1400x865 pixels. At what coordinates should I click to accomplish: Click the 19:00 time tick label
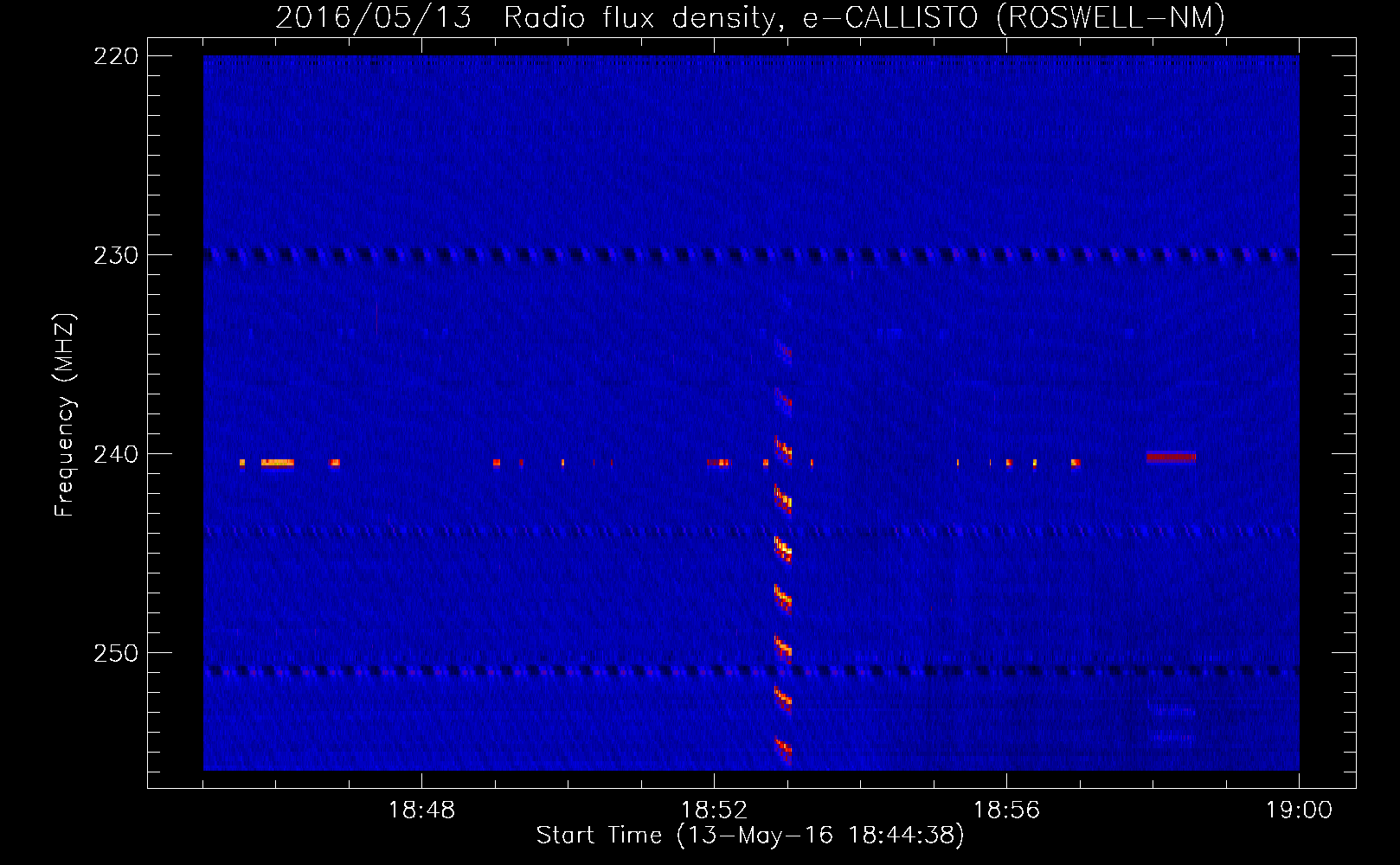[1299, 811]
